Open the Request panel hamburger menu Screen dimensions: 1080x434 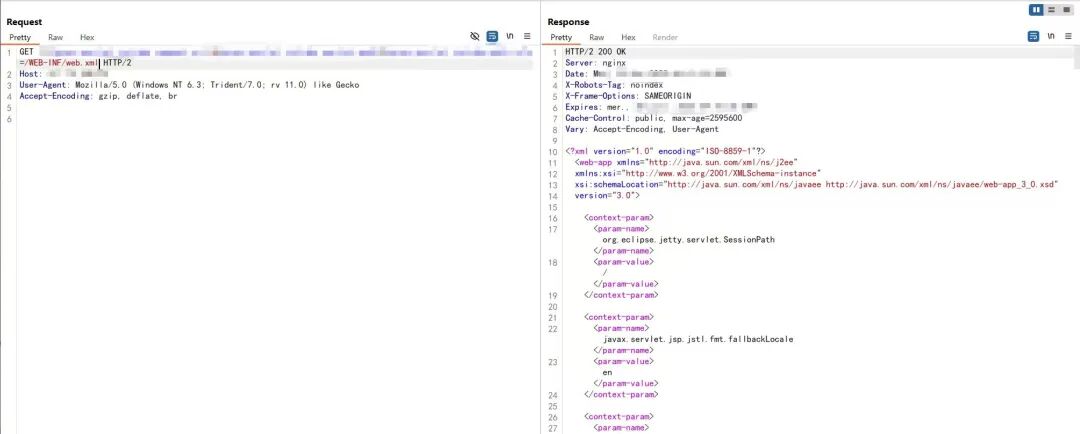point(527,36)
